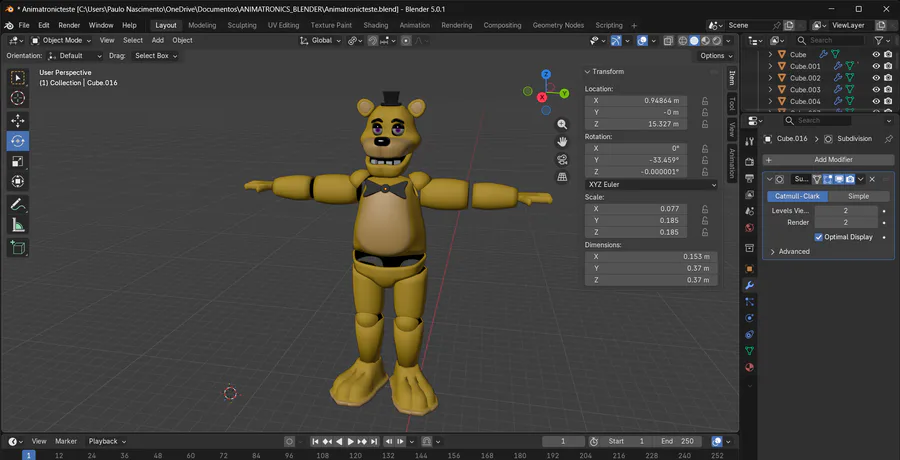The width and height of the screenshot is (900, 460).
Task: Open the File menu
Action: point(24,25)
